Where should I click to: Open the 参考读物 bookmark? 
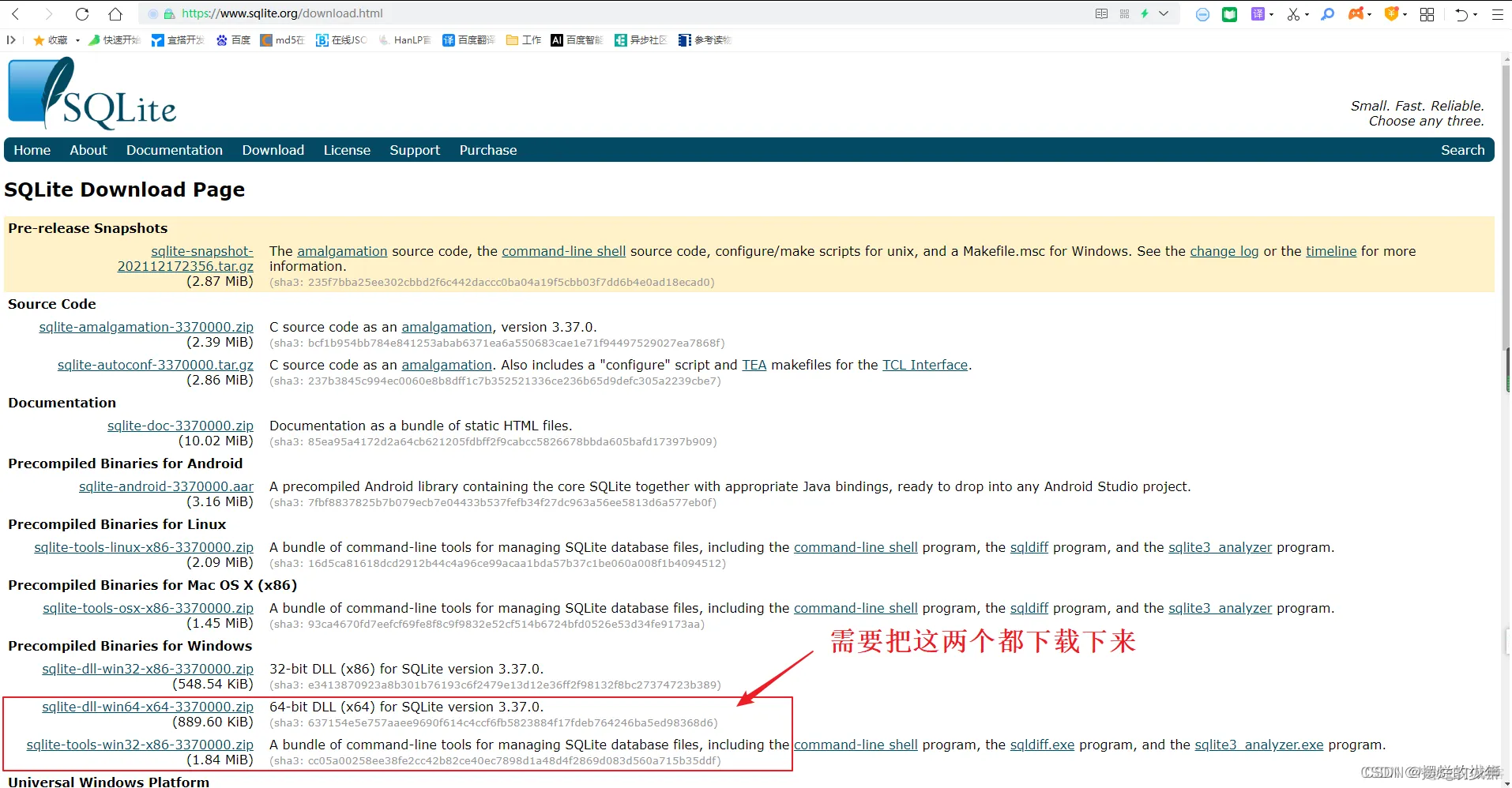pyautogui.click(x=705, y=40)
